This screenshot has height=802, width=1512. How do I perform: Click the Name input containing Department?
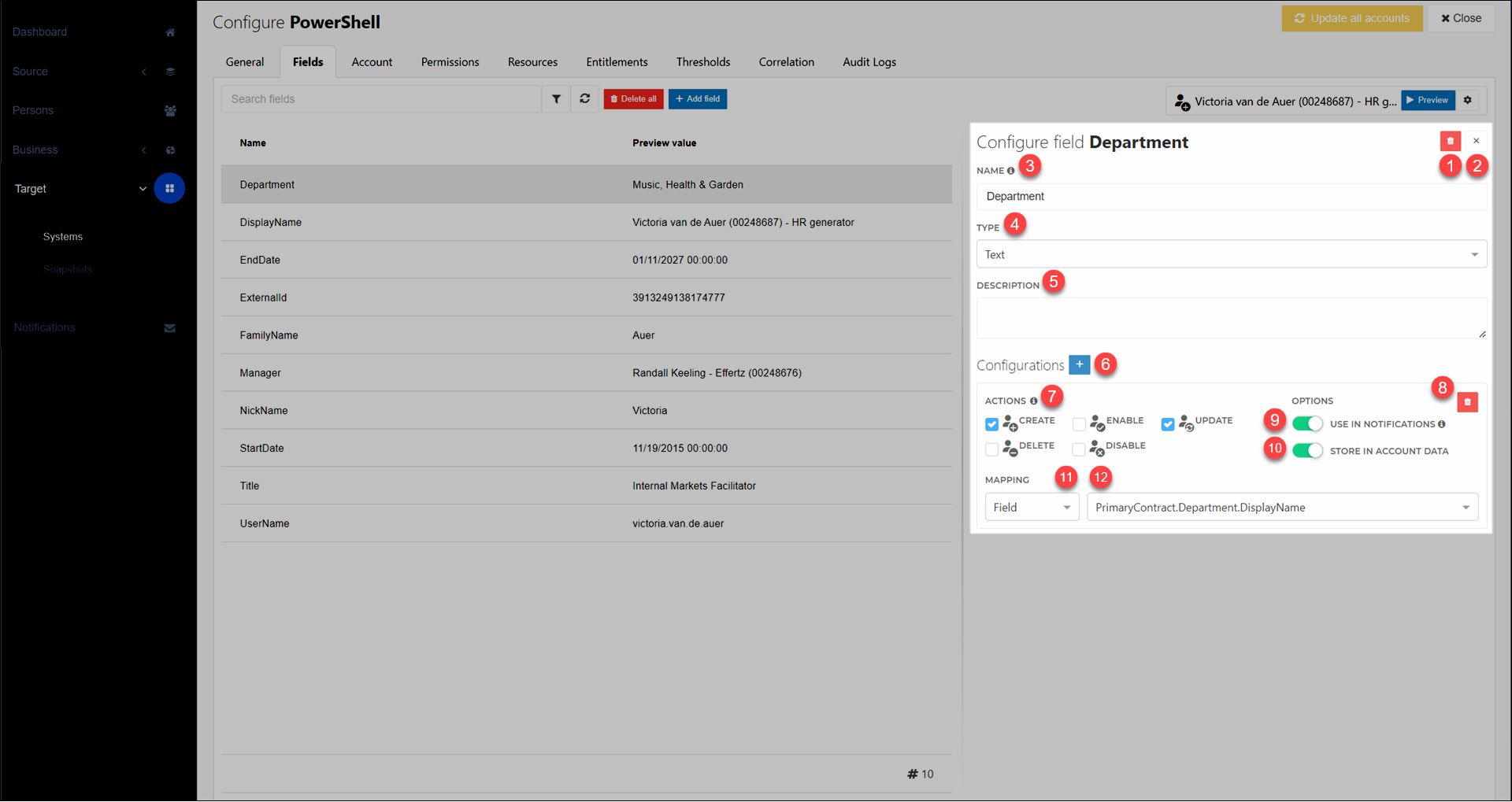tap(1232, 197)
